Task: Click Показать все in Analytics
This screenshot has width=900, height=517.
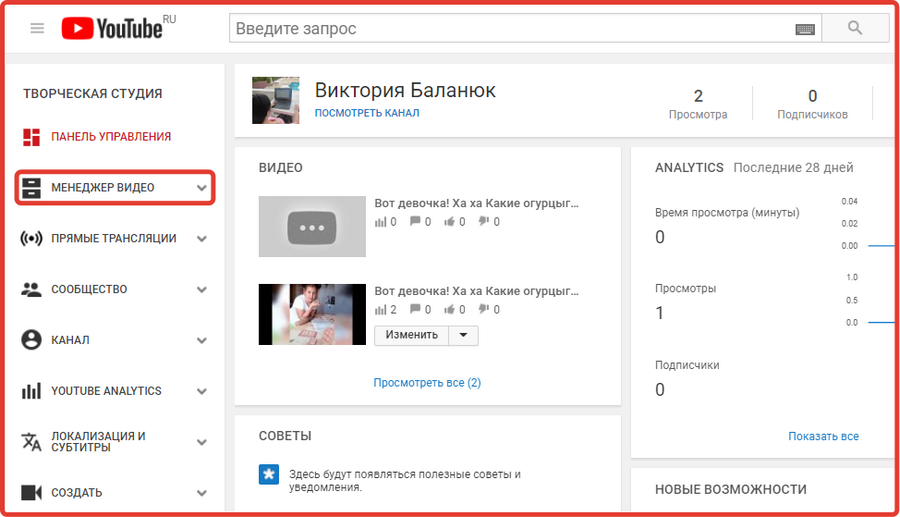Action: coord(823,436)
